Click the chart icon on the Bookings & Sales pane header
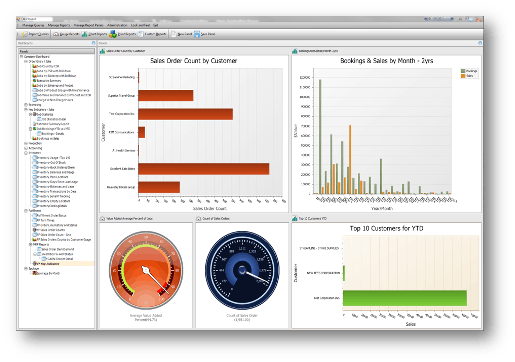This screenshot has width=515, height=362. (x=295, y=51)
